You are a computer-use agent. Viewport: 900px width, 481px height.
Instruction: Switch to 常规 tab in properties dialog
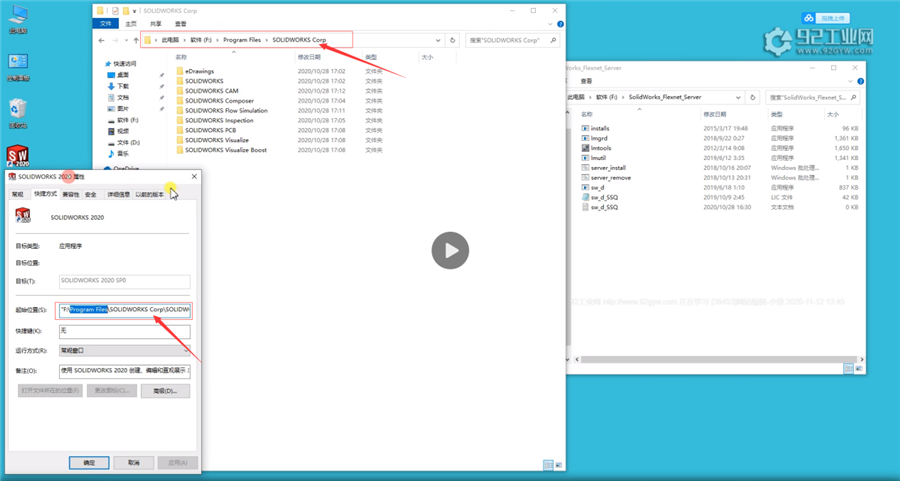[x=18, y=195]
